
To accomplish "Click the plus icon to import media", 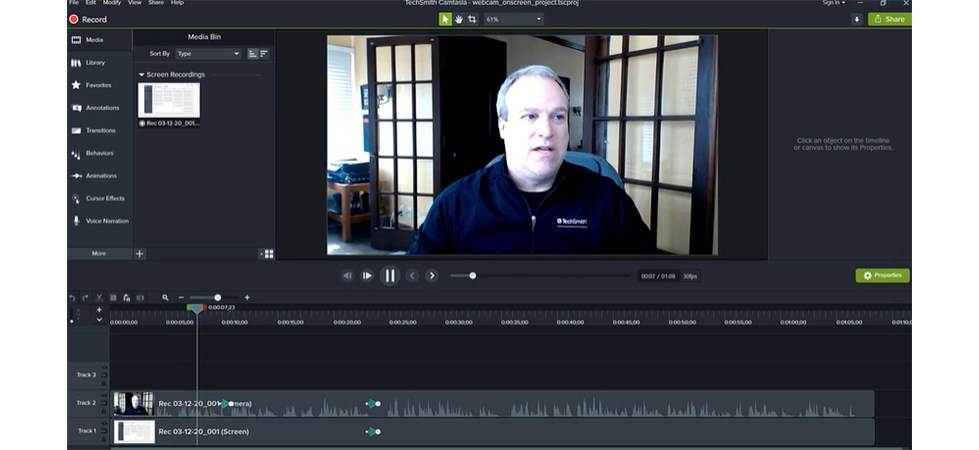I will 140,253.
